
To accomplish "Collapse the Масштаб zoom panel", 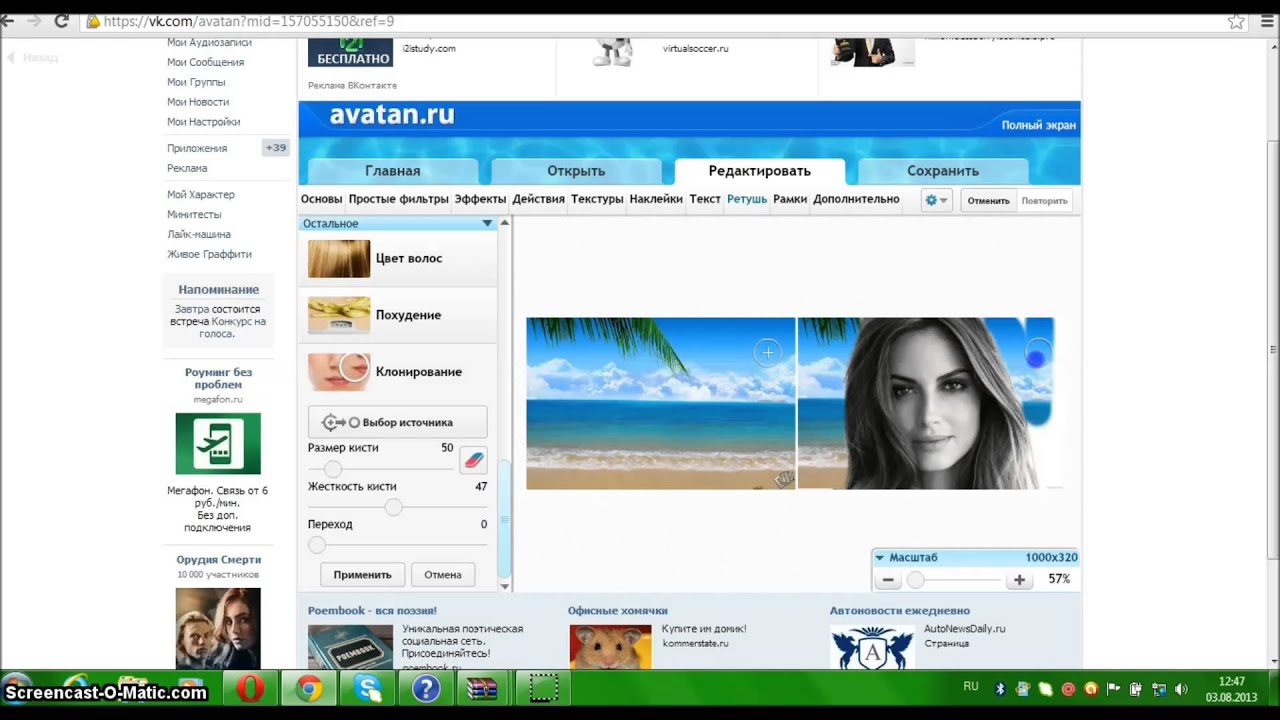I will pos(879,558).
